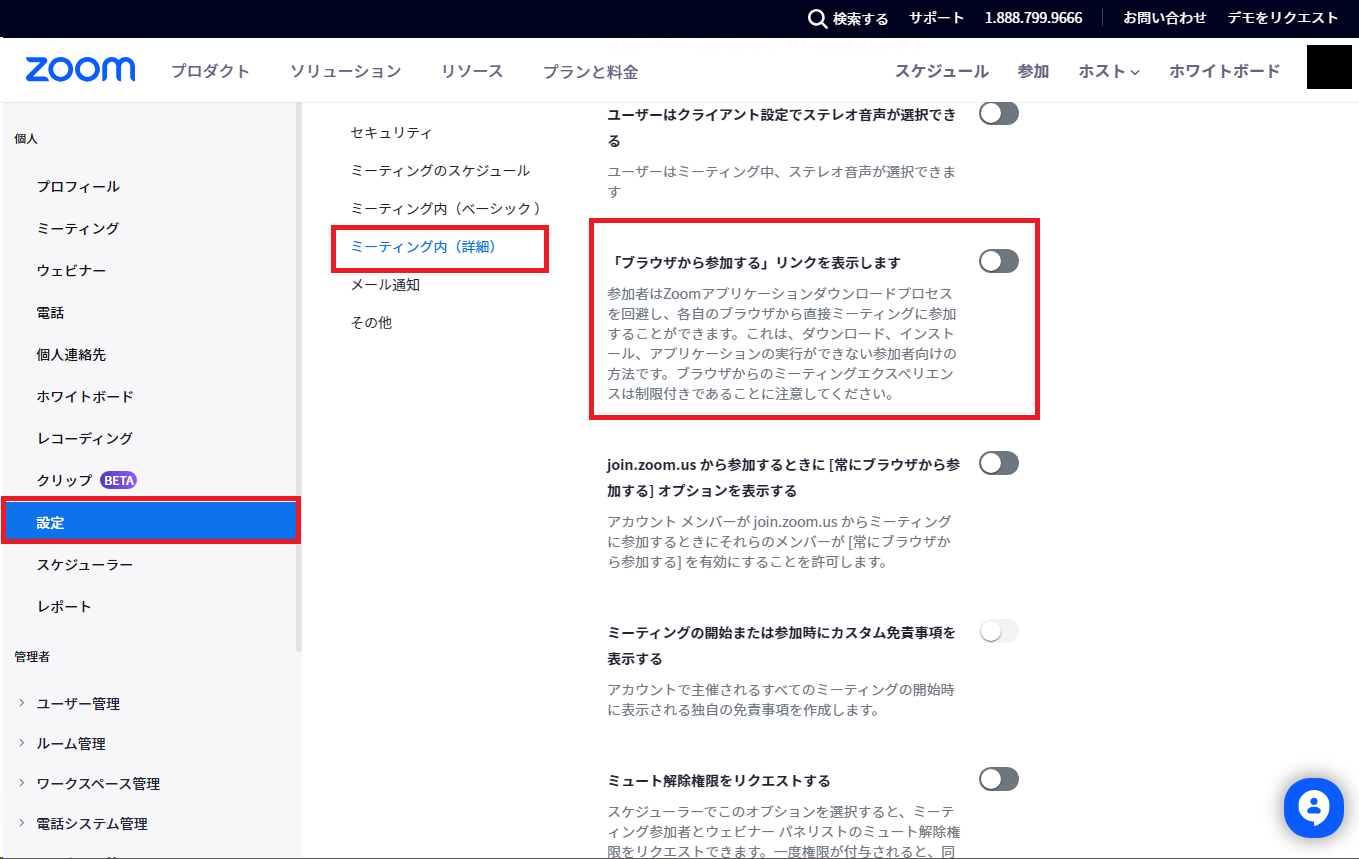Open プロフィール in the sidebar
The height and width of the screenshot is (859, 1359).
point(78,186)
